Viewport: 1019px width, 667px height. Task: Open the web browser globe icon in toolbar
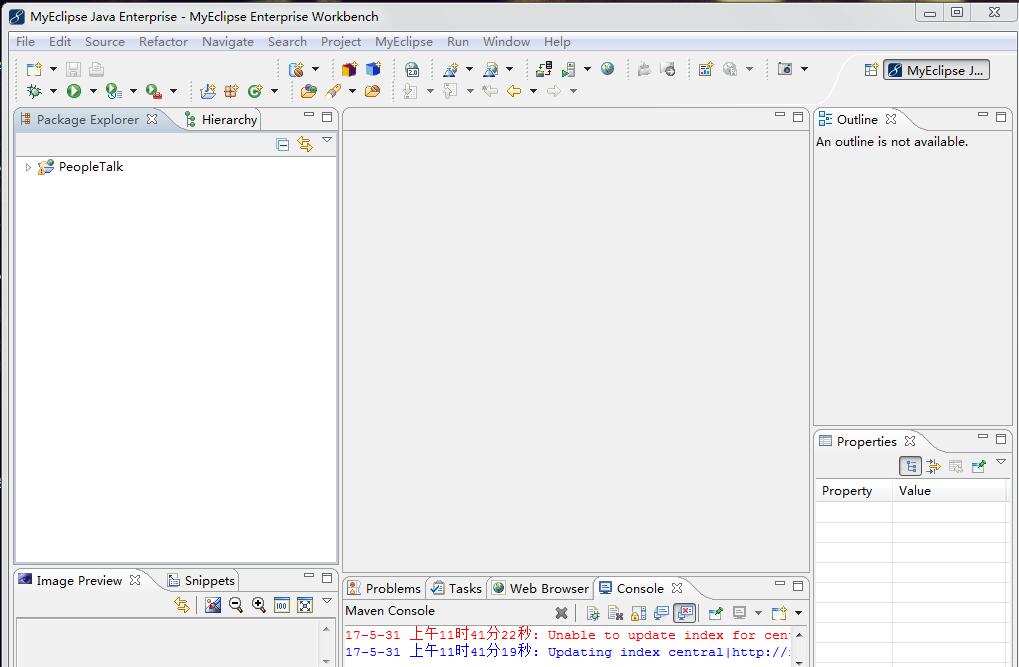[x=607, y=69]
